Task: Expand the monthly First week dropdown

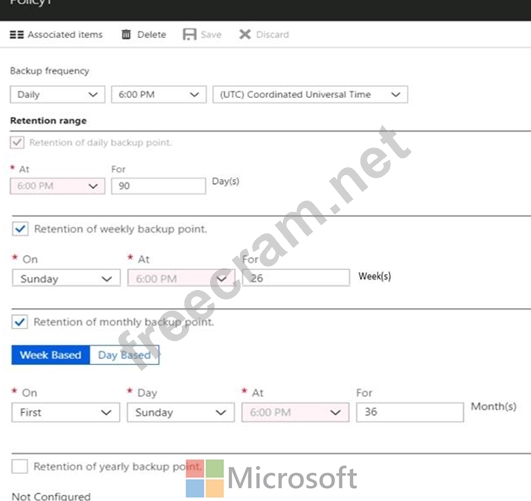Action: [66, 412]
